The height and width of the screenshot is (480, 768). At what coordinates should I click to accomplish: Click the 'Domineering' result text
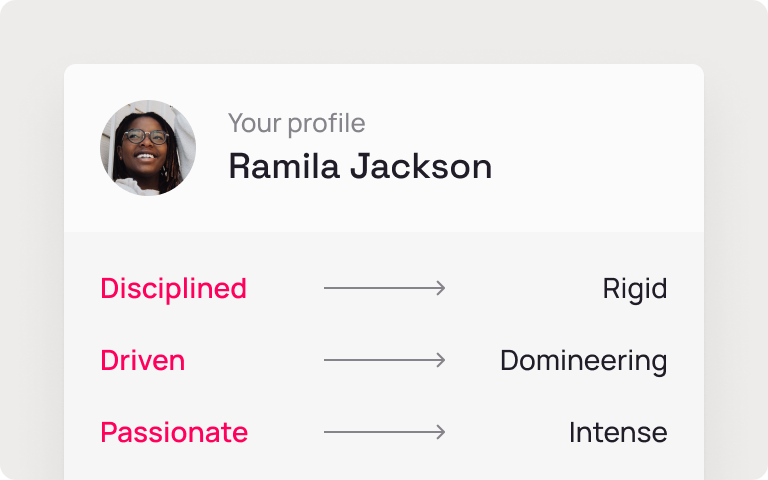point(583,360)
